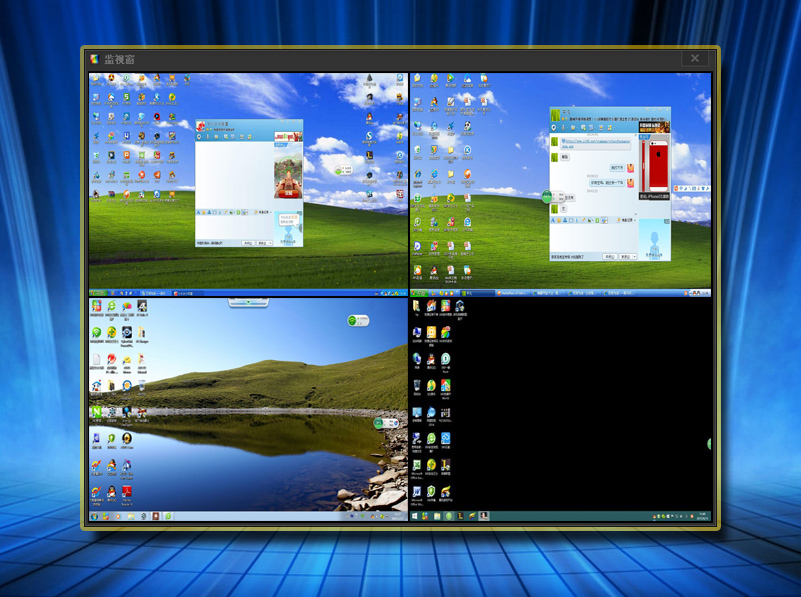Click the microphone icon in iPhone-ad chat toolbar

(x=563, y=127)
